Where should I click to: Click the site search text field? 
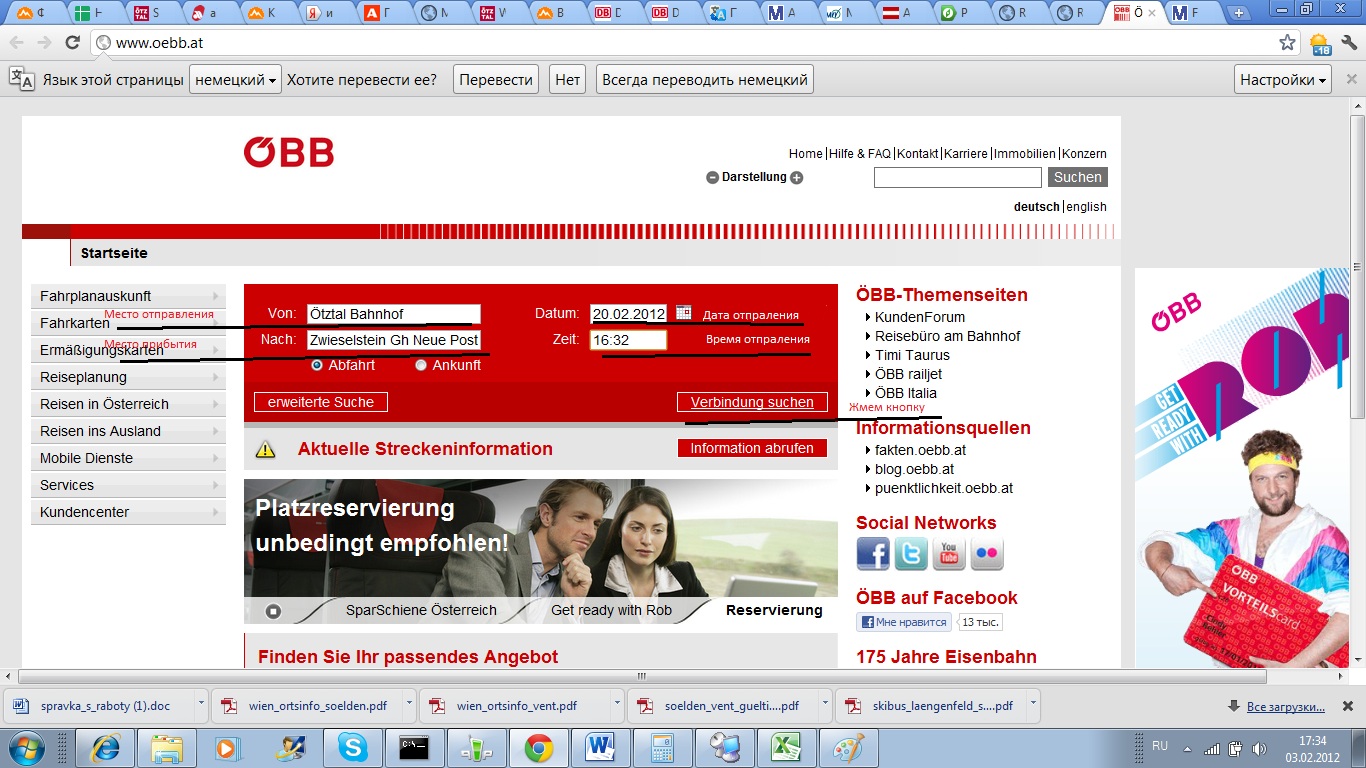pos(958,177)
